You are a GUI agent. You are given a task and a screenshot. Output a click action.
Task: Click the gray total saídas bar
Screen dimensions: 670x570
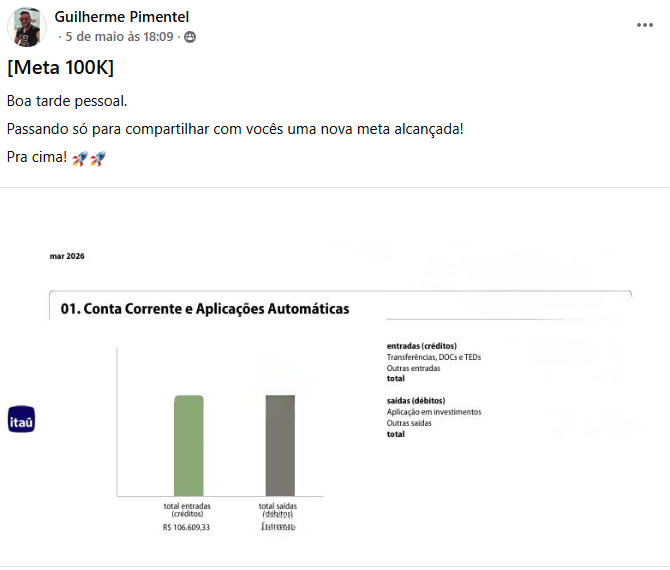pyautogui.click(x=280, y=446)
